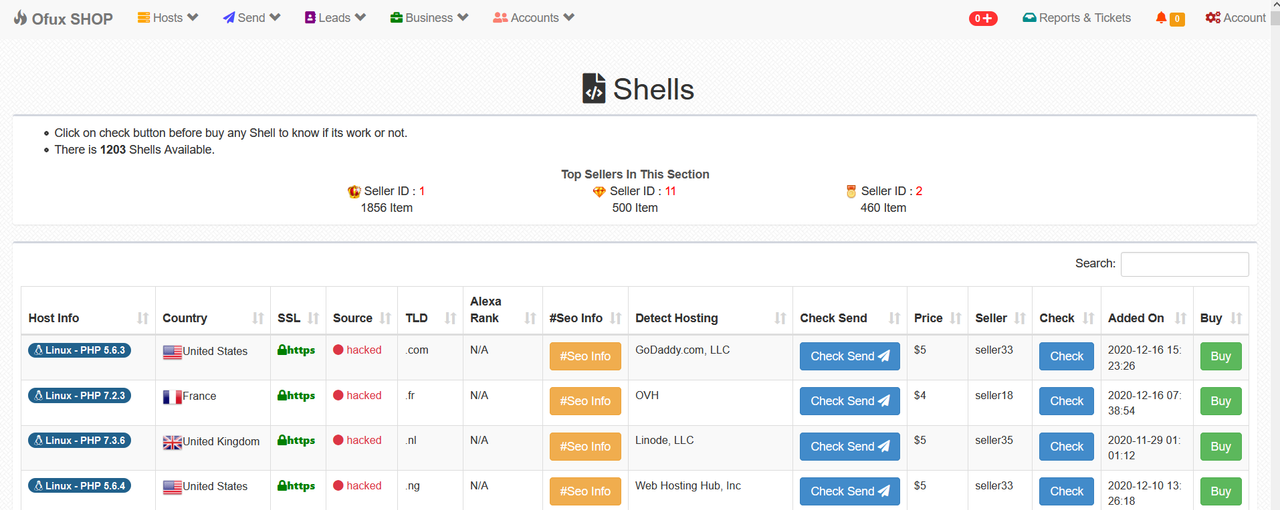Open Reports & Tickets

[1077, 18]
